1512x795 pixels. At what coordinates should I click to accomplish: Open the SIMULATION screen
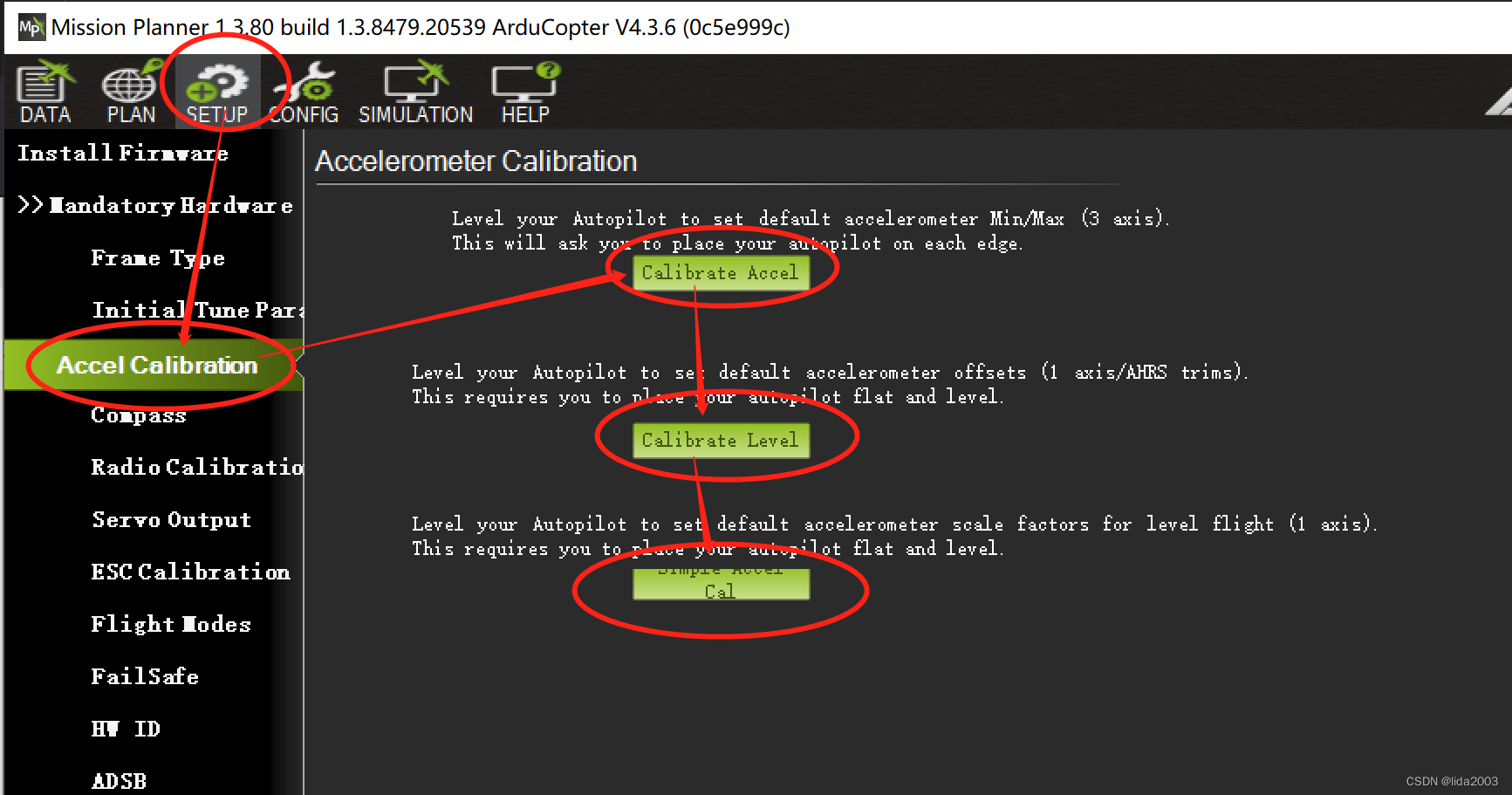[416, 93]
